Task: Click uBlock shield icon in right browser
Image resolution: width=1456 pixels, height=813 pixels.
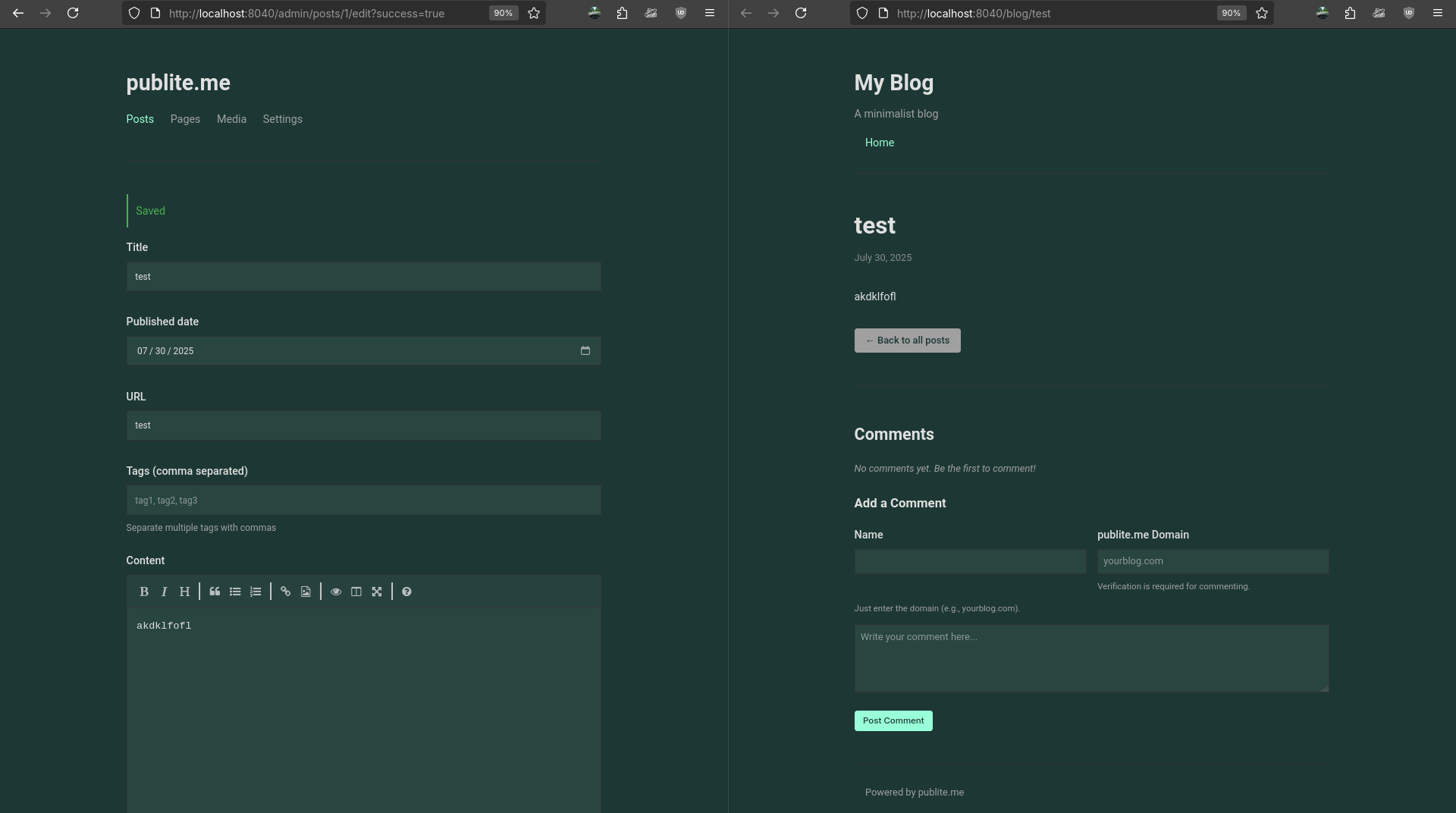Action: click(x=1409, y=13)
